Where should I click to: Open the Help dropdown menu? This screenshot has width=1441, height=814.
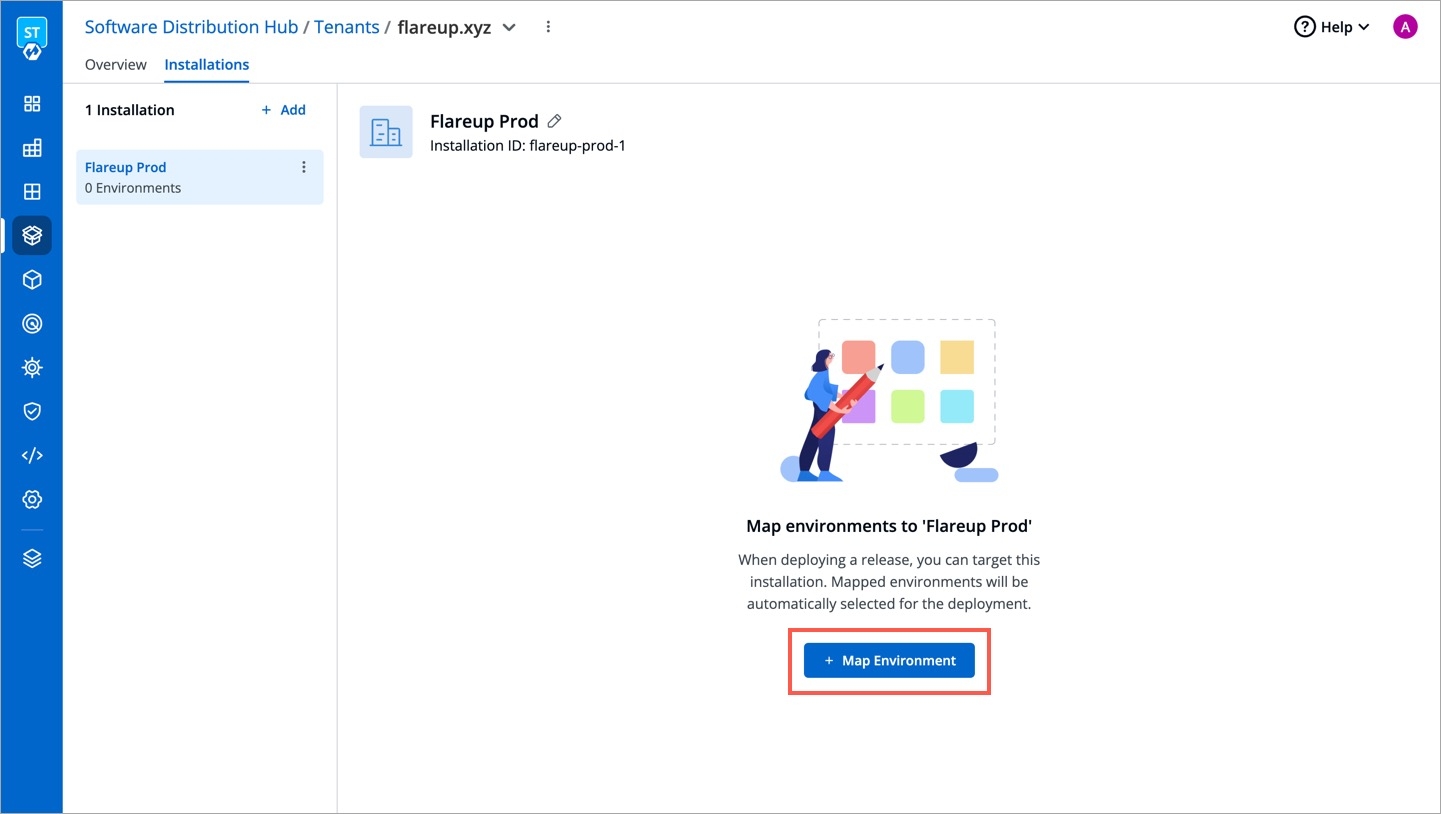1334,27
